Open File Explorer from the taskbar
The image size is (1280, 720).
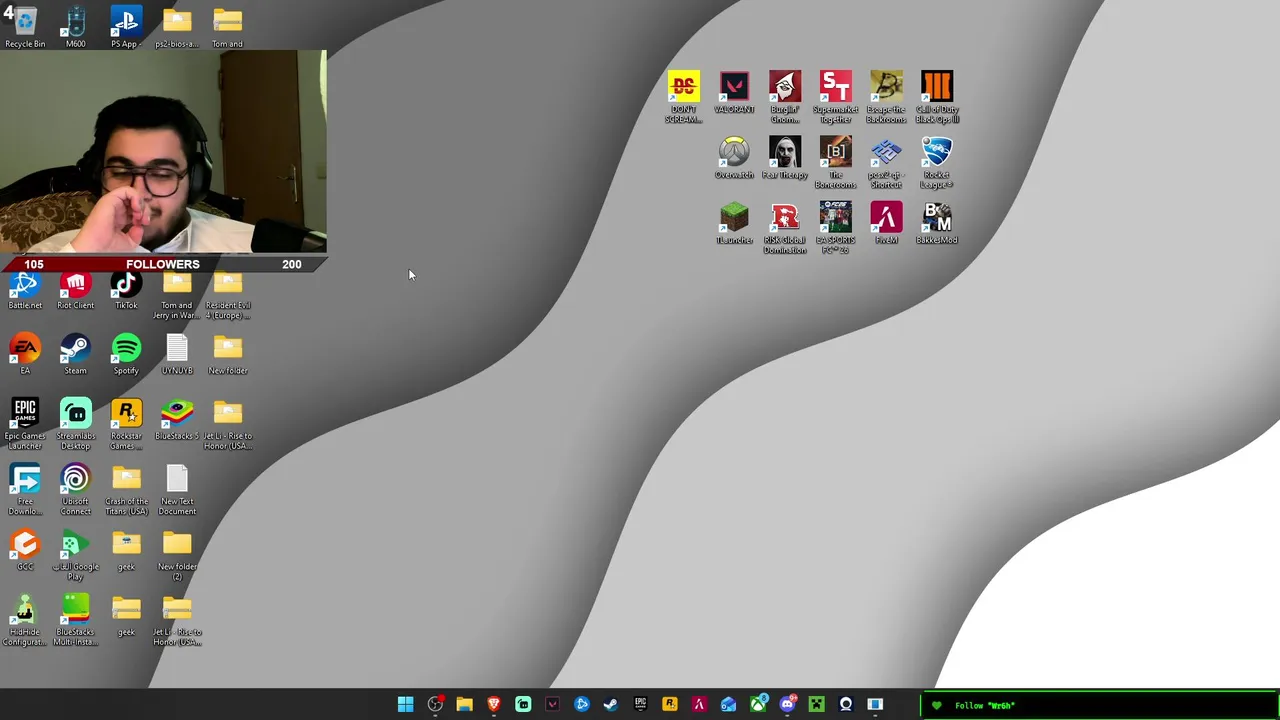pyautogui.click(x=464, y=704)
